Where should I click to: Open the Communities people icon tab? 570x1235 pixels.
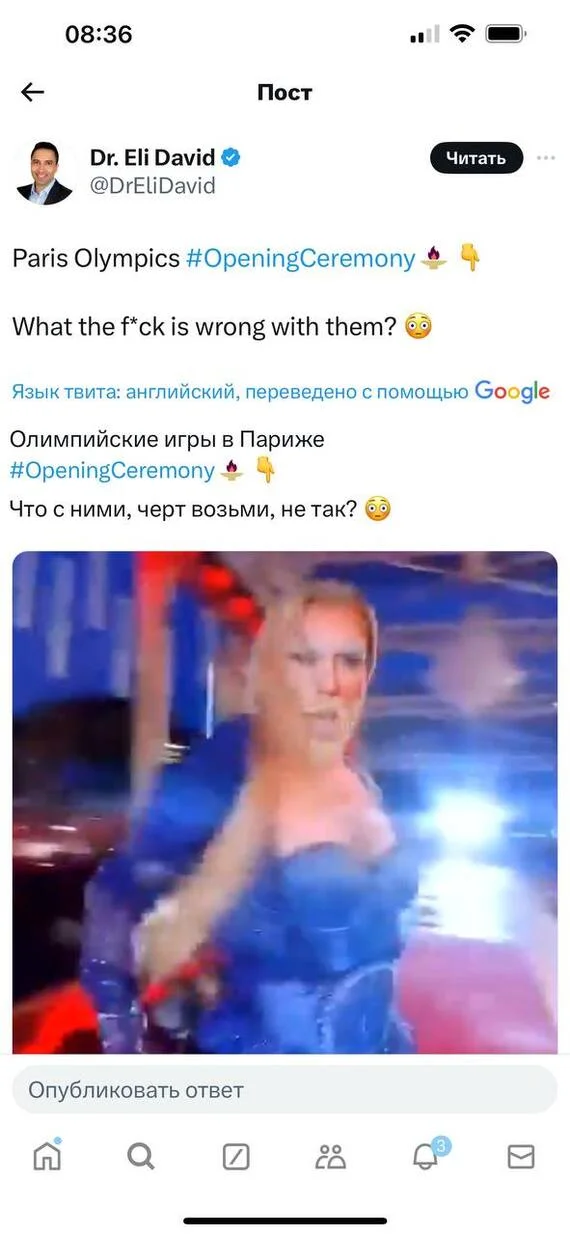(330, 1157)
